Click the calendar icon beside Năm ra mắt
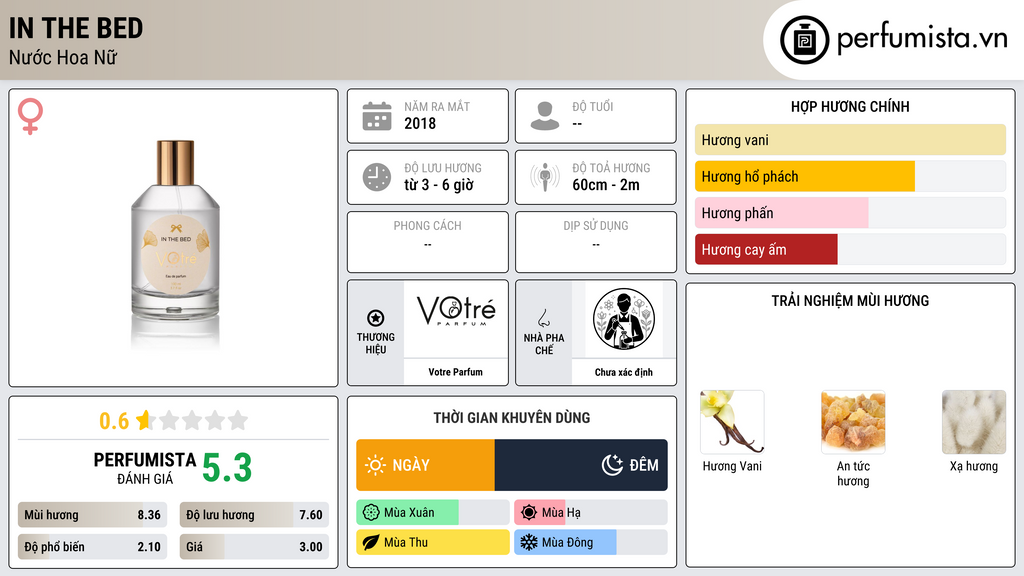This screenshot has height=576, width=1024. coord(377,116)
